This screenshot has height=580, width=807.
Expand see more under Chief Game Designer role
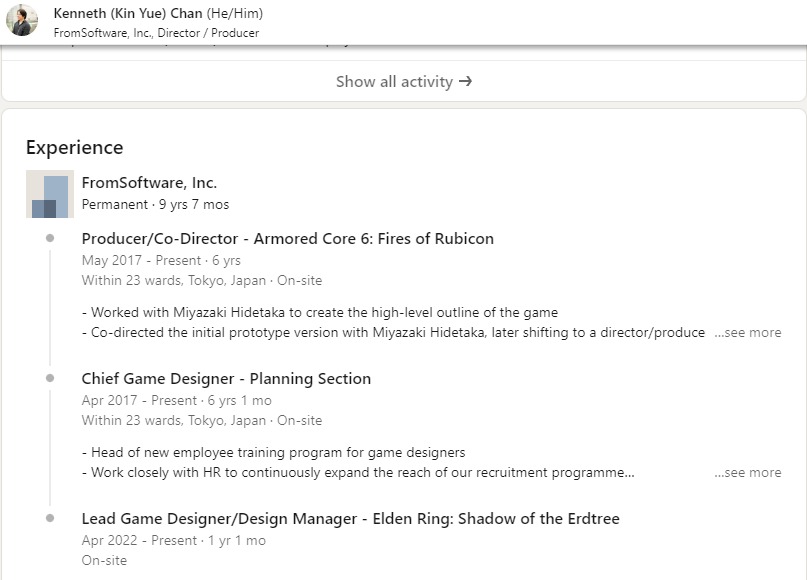747,472
